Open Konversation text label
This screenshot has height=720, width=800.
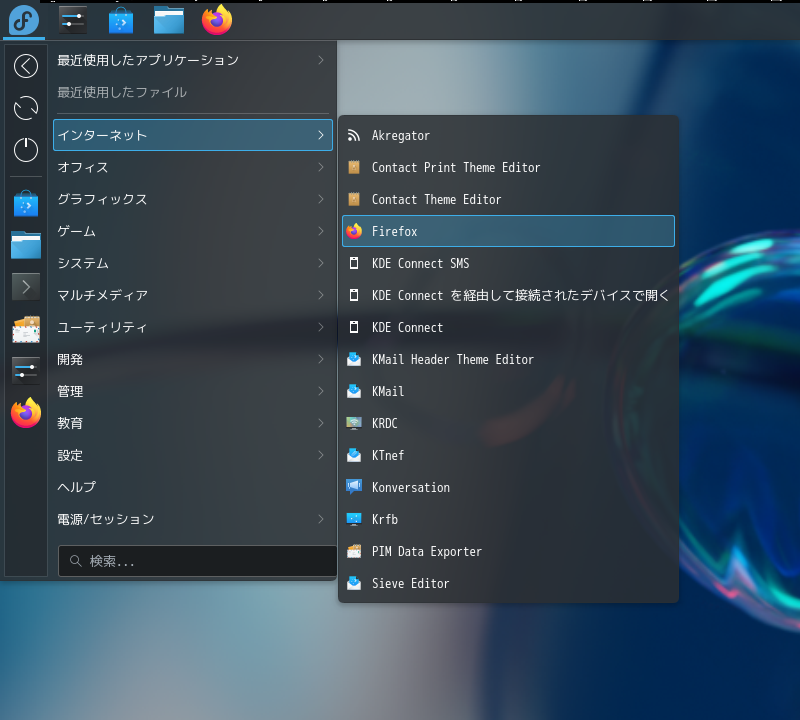pos(411,487)
